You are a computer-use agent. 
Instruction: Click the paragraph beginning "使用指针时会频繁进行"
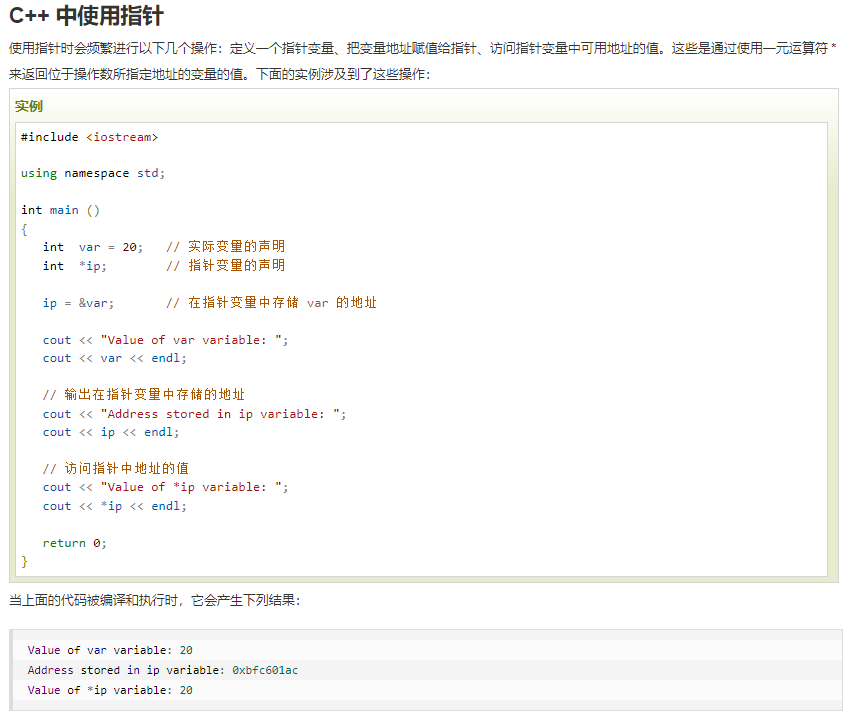(x=423, y=61)
